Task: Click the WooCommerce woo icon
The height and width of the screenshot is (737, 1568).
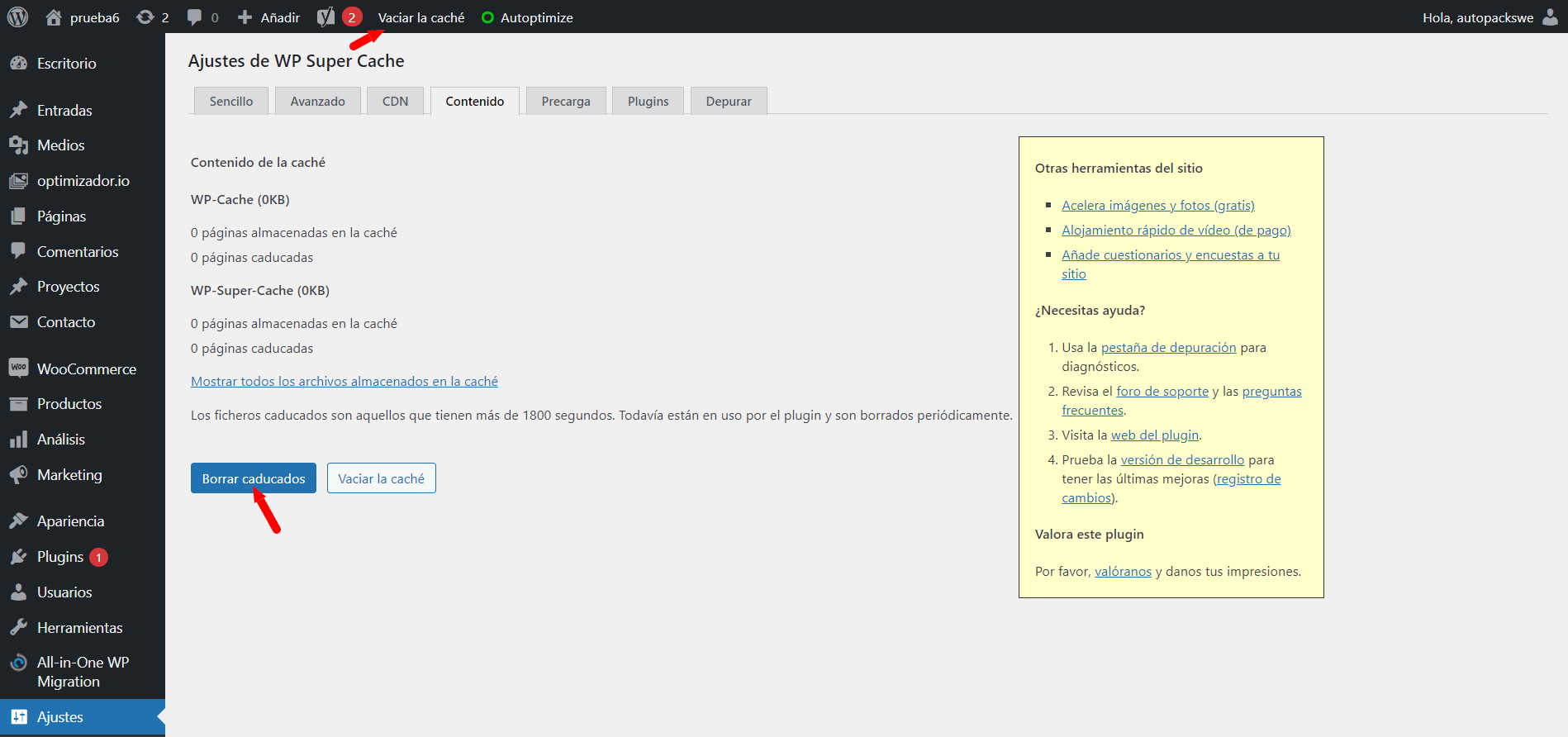Action: [x=19, y=368]
